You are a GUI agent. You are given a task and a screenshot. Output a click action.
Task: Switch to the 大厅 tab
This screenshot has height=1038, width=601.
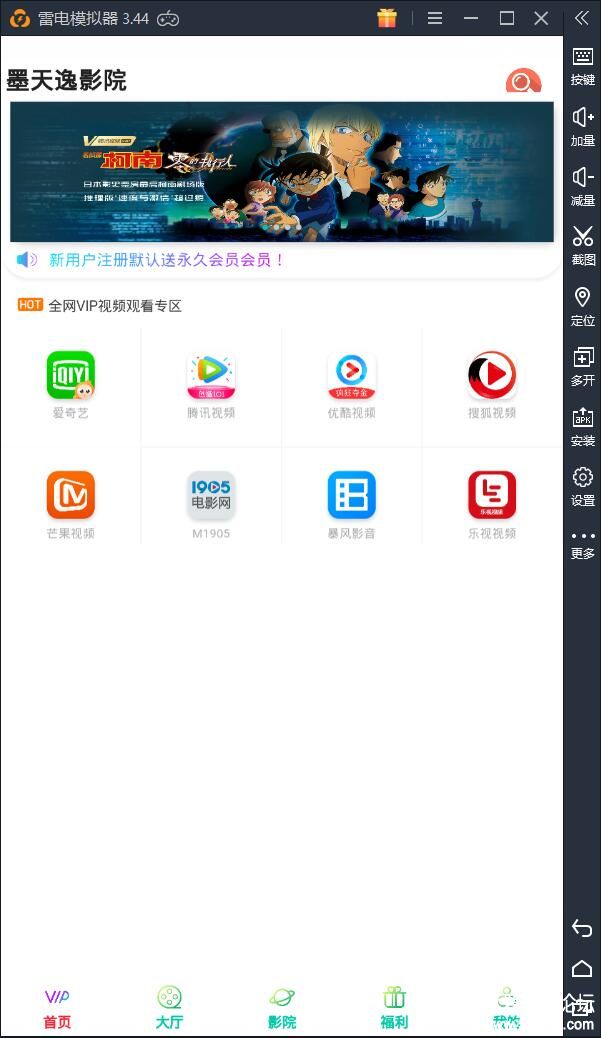coord(169,1009)
